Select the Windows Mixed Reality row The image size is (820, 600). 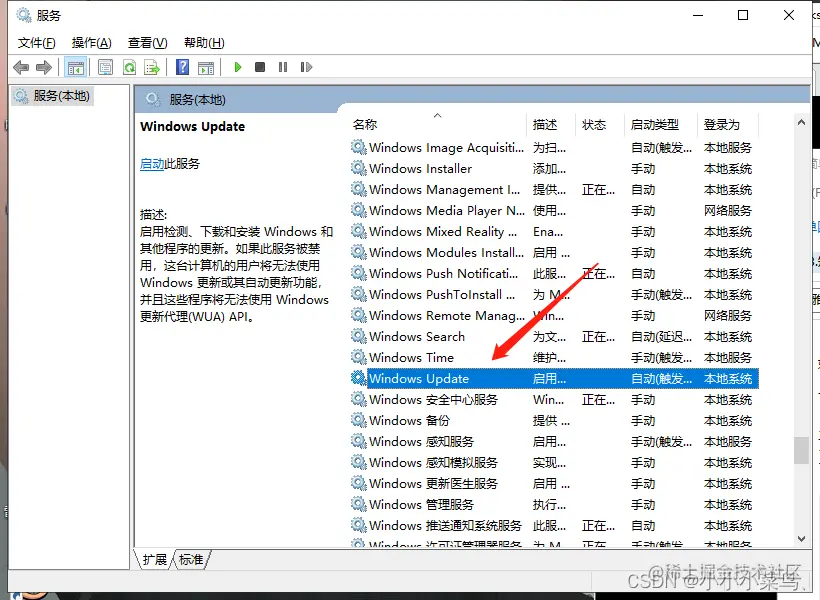(554, 231)
